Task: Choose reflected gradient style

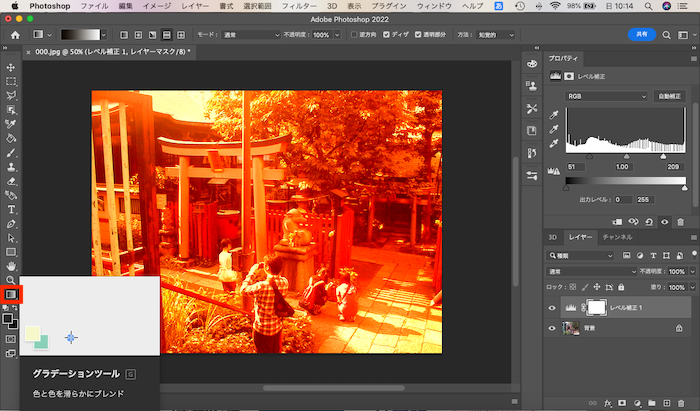Action: coord(167,35)
